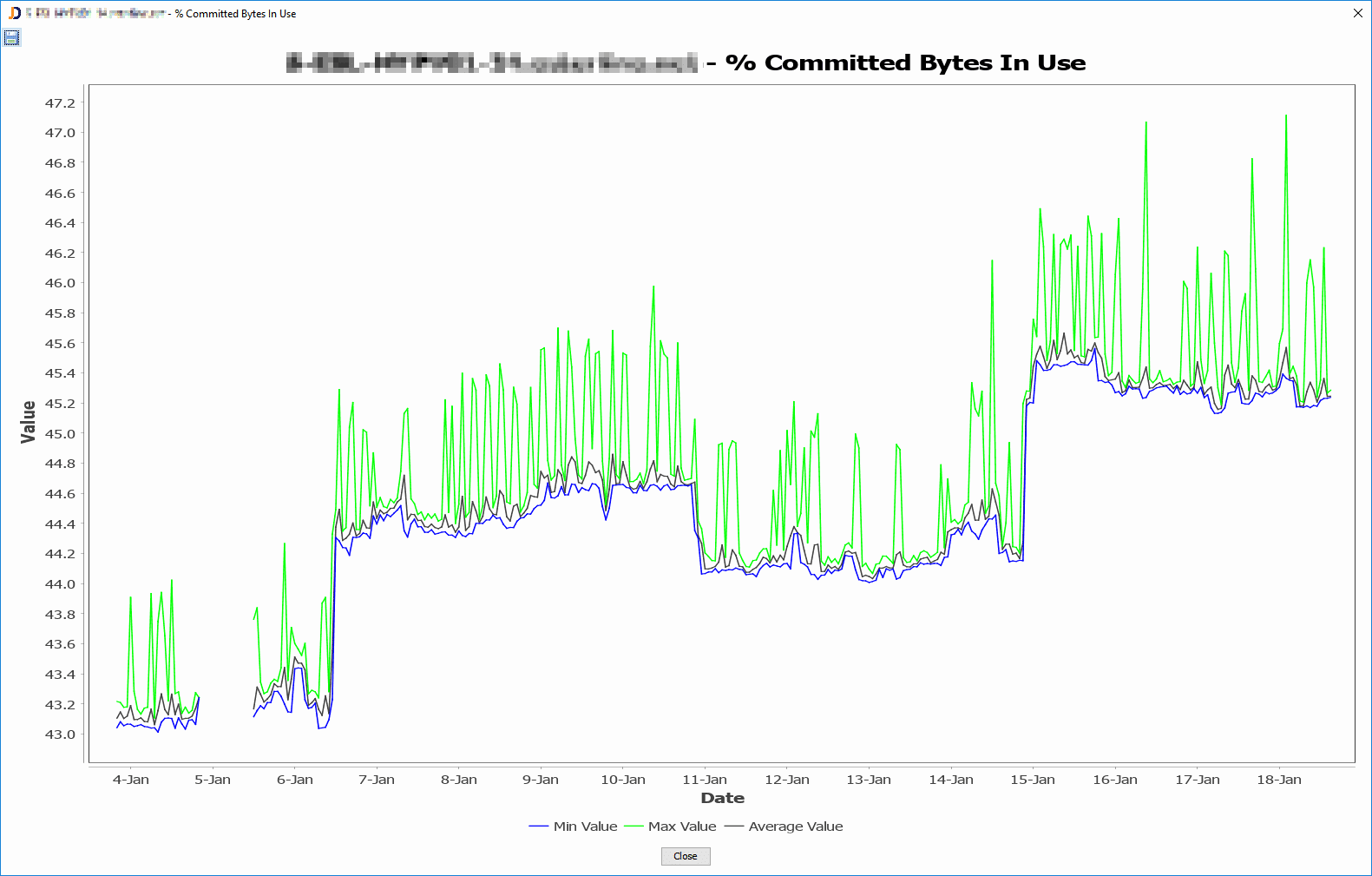Viewport: 1372px width, 876px height.
Task: Click the Max Value legend label
Action: tap(682, 827)
